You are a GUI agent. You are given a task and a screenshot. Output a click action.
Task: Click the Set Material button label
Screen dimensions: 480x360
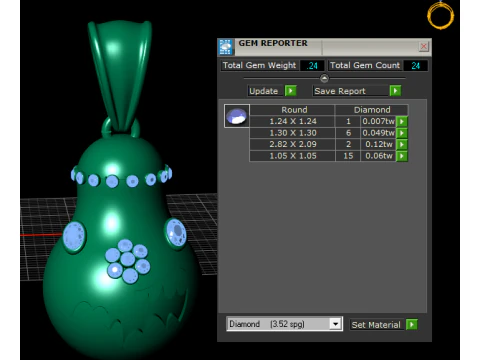377,325
